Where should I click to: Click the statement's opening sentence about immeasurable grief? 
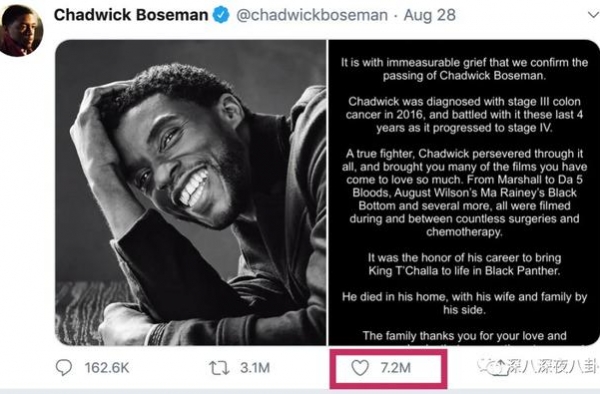(464, 69)
